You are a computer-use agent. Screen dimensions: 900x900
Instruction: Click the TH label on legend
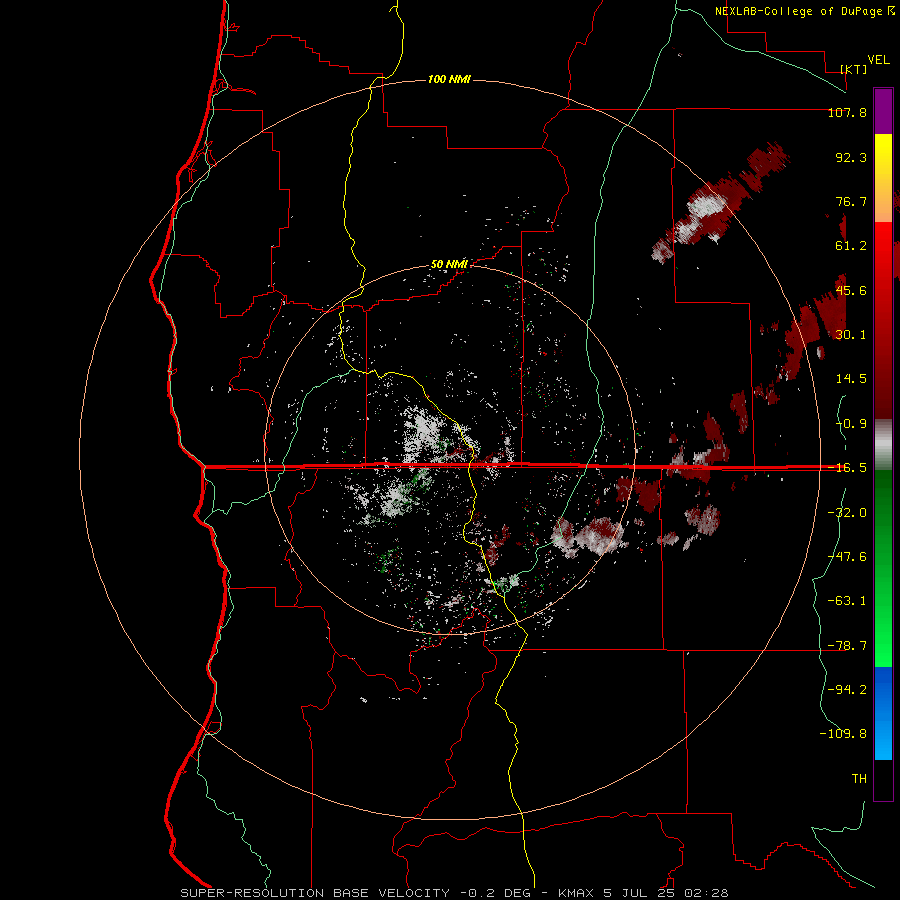tap(859, 779)
